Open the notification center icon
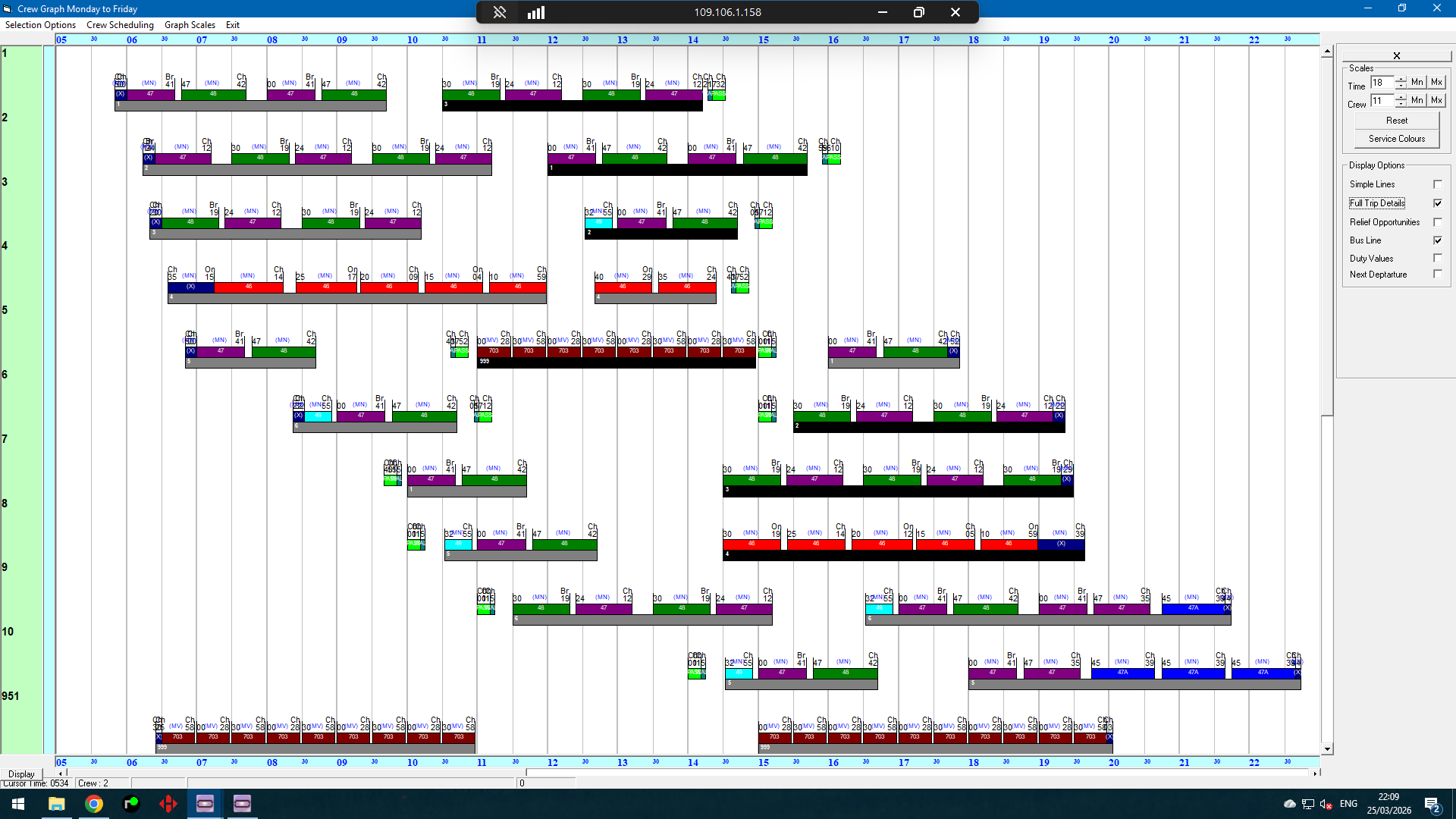The image size is (1456, 819). [x=1432, y=805]
